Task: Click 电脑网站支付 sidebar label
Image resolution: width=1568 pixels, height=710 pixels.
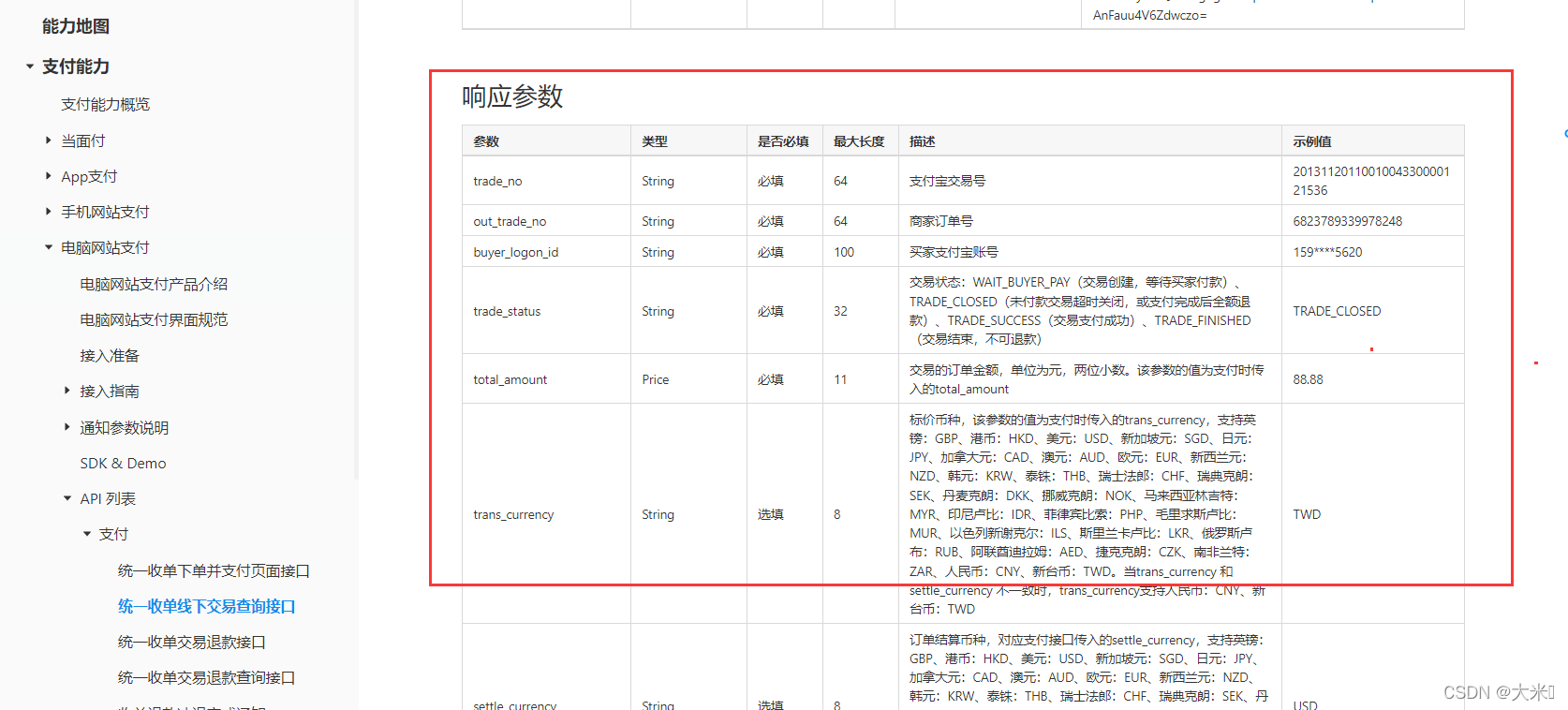Action: click(x=105, y=247)
